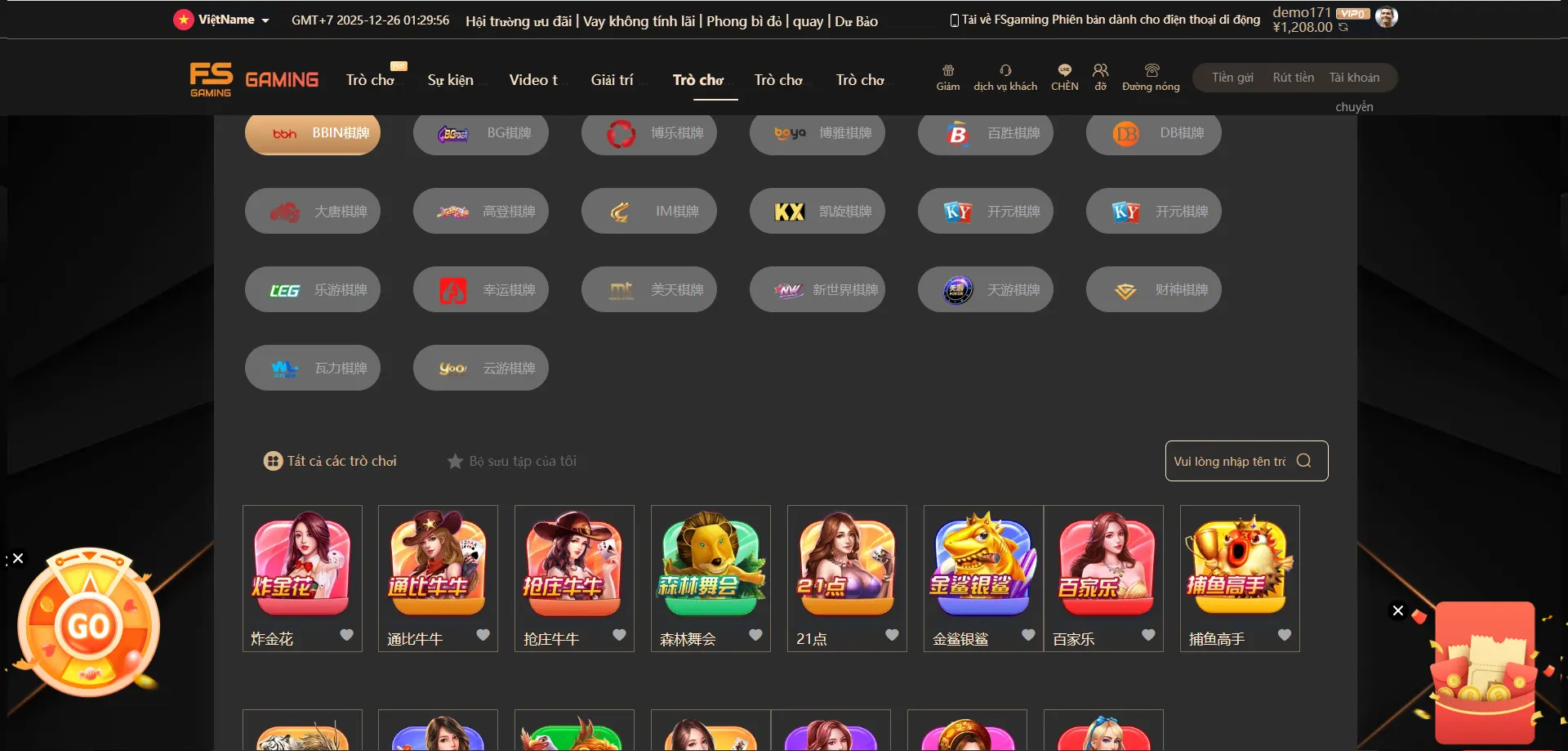Favorite the 炸金花 game heart

point(347,635)
